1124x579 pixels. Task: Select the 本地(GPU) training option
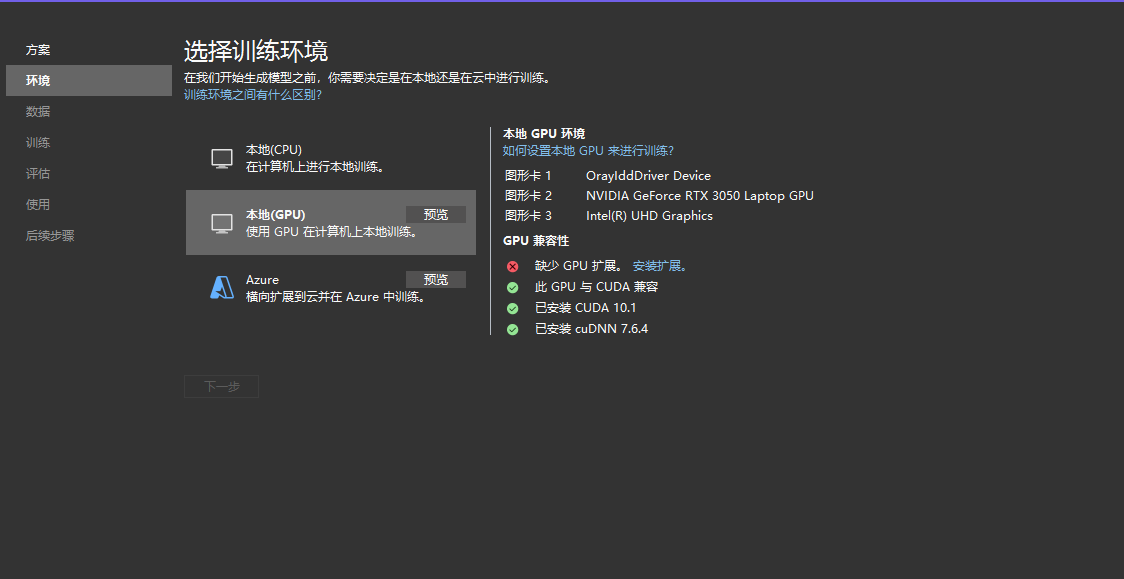point(330,222)
